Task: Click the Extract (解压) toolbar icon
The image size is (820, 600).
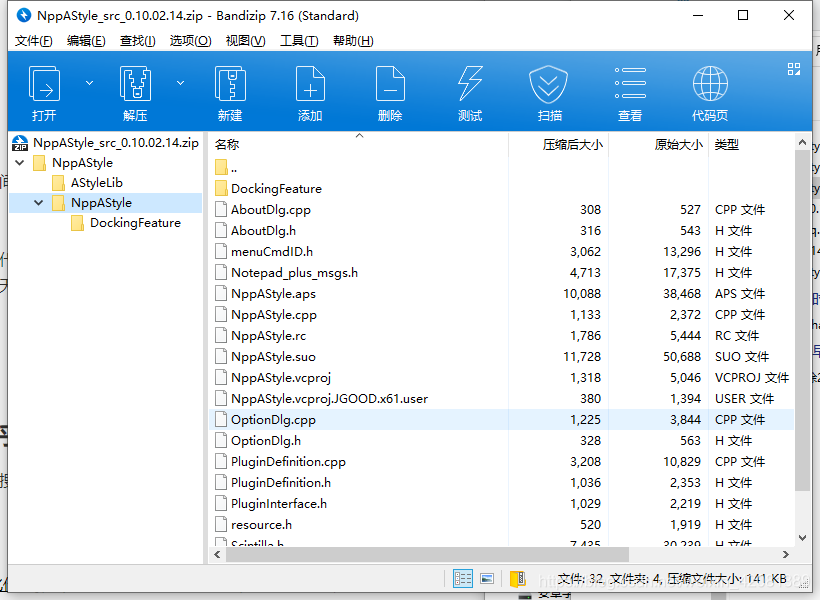Action: click(x=135, y=84)
